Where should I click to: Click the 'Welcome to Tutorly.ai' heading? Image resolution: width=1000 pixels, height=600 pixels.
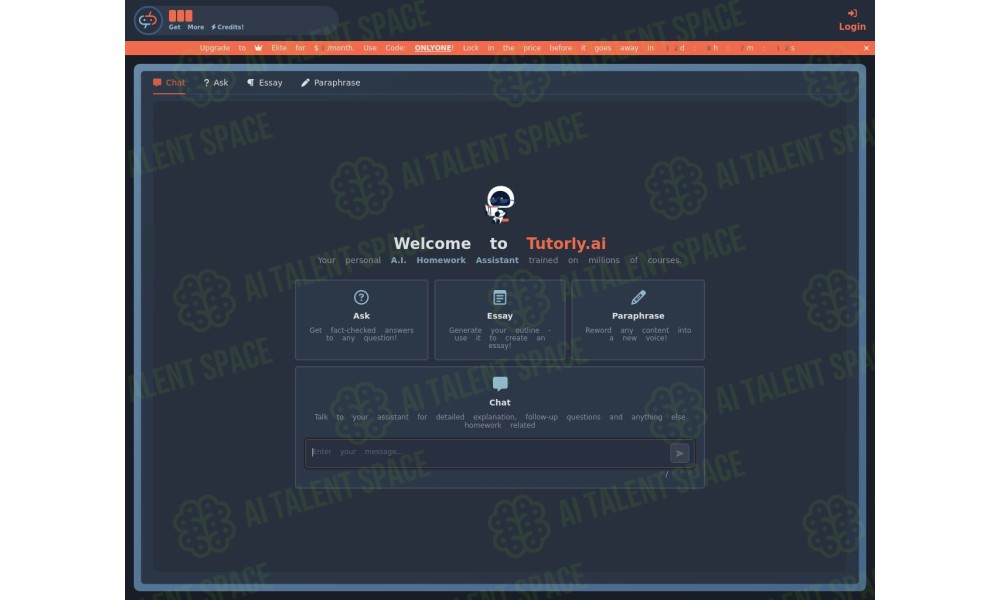(x=500, y=244)
